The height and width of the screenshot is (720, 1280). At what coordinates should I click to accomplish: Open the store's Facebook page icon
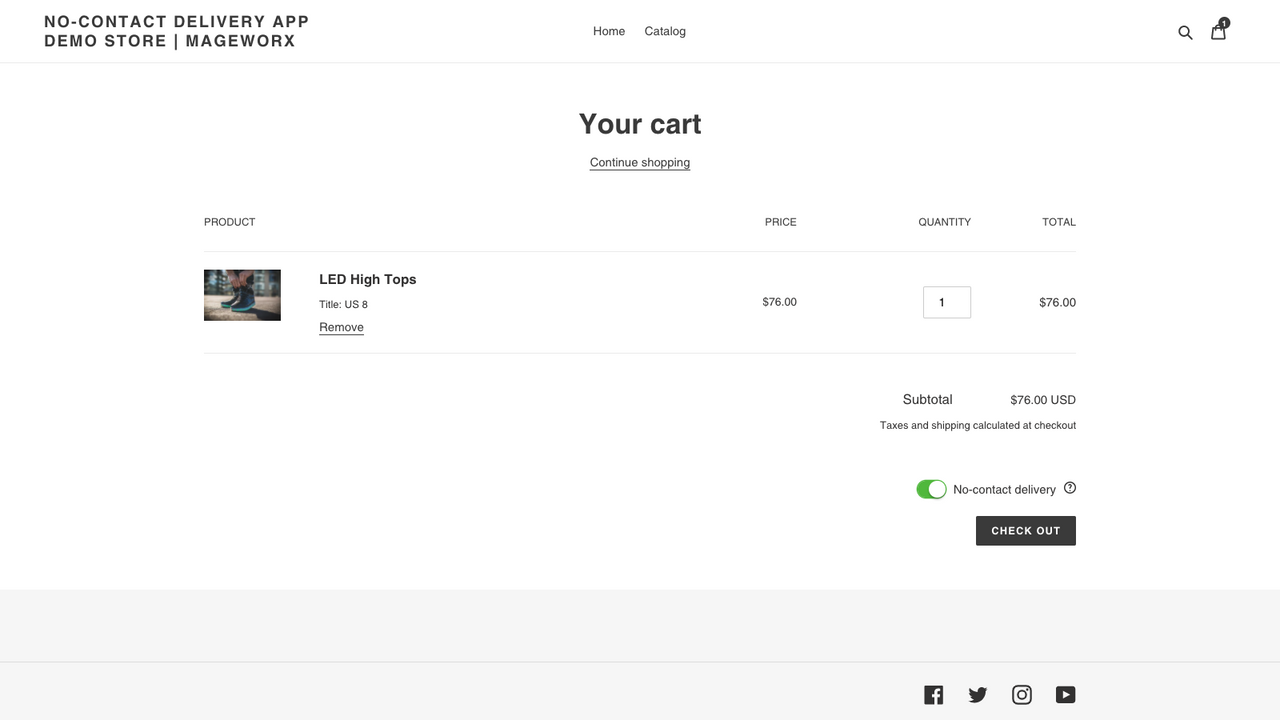coord(933,694)
